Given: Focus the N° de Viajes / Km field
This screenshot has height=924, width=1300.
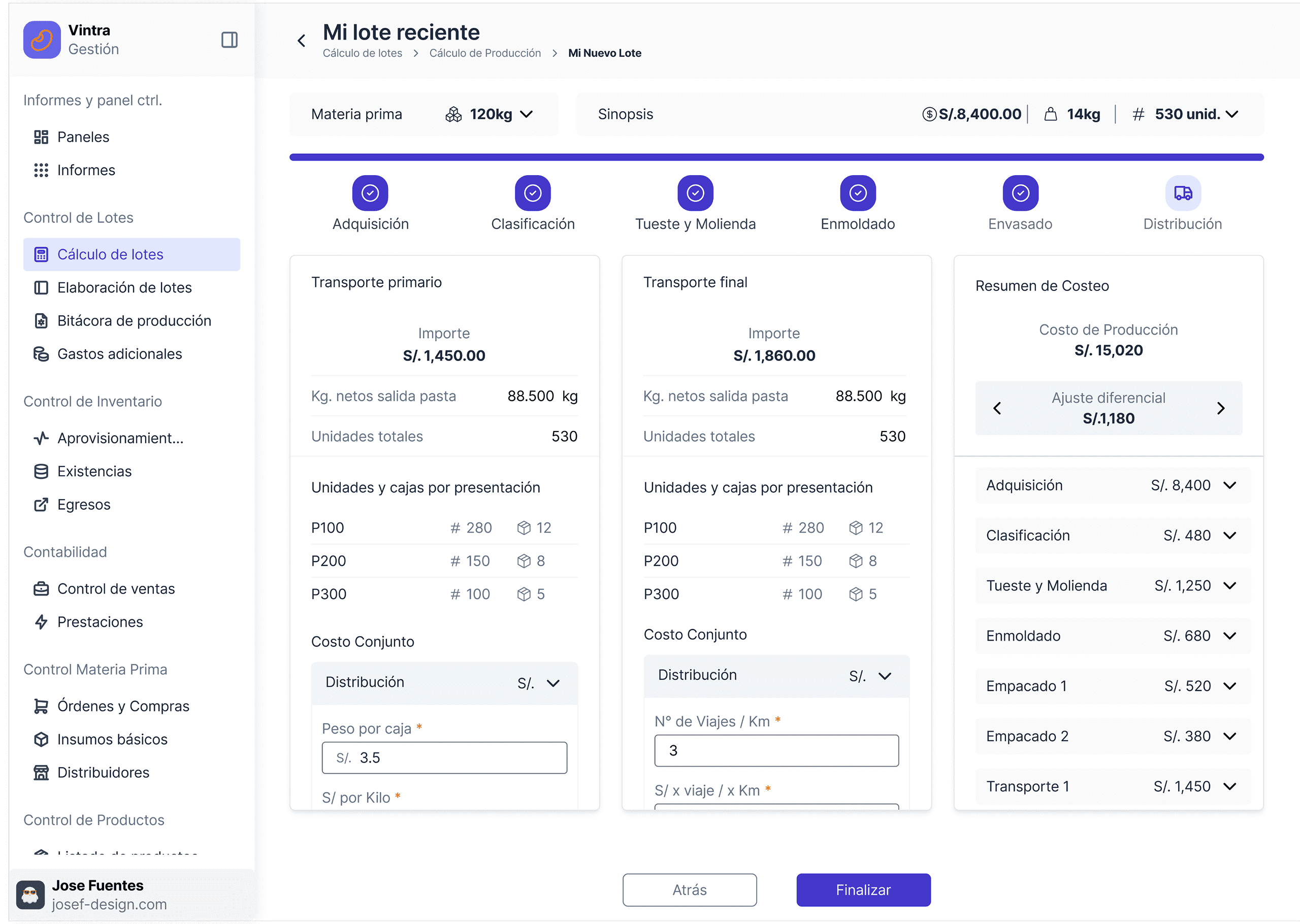Looking at the screenshot, I should [x=776, y=750].
